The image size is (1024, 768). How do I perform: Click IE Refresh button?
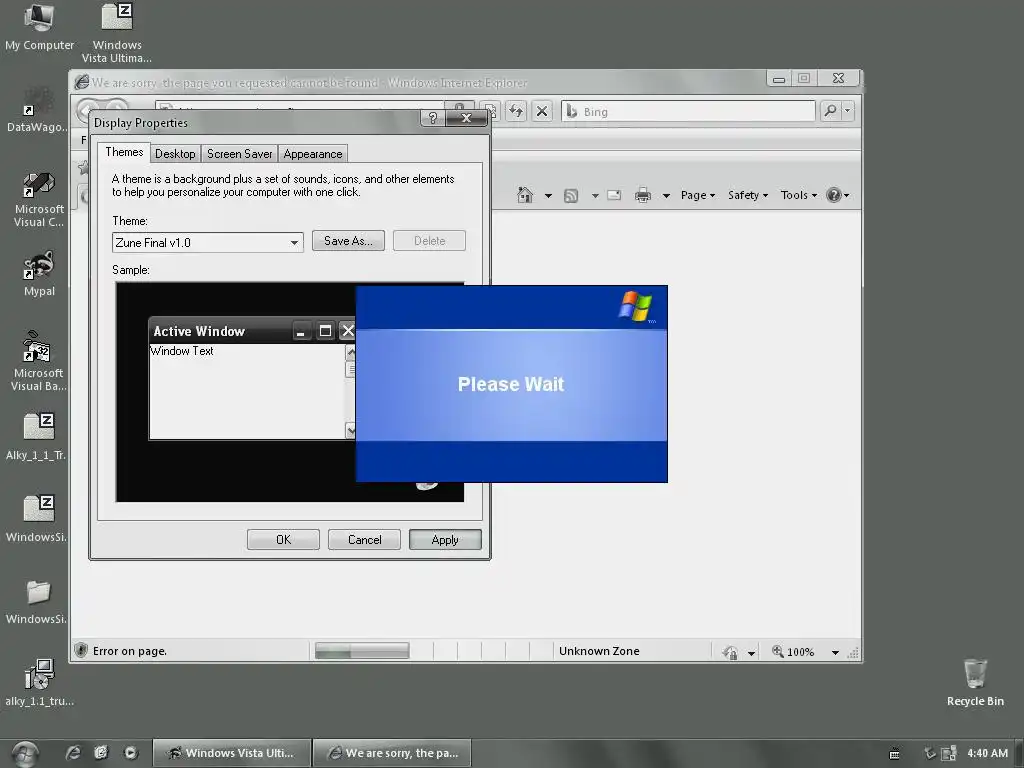(516, 111)
